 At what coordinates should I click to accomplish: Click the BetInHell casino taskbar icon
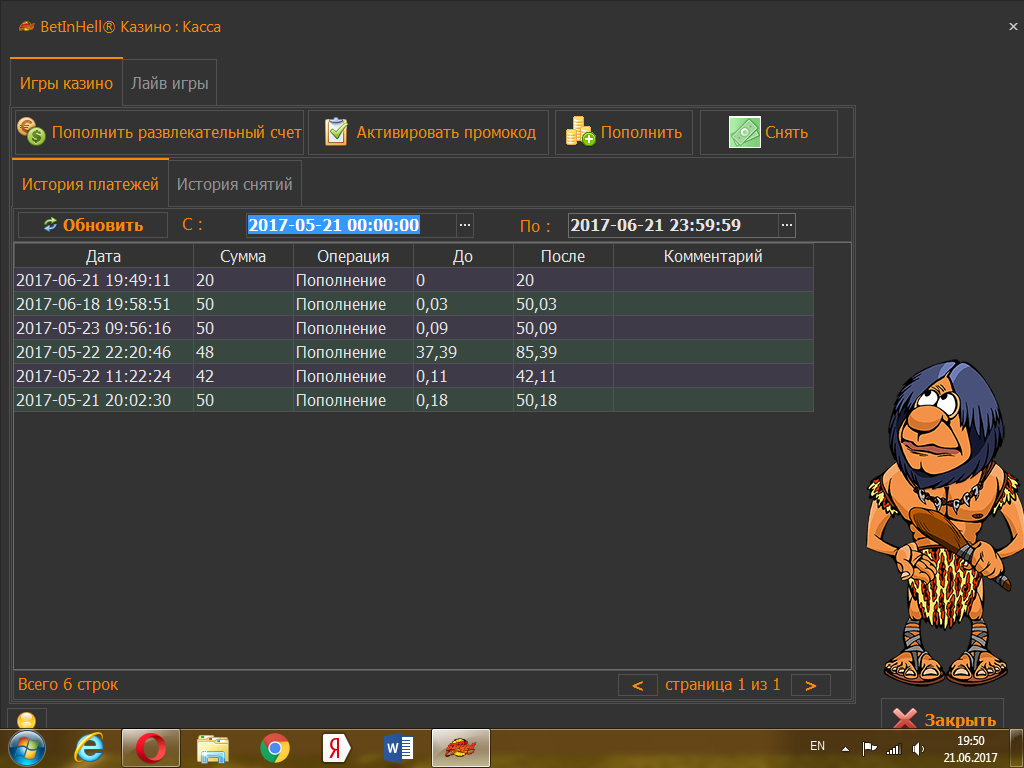click(x=460, y=748)
